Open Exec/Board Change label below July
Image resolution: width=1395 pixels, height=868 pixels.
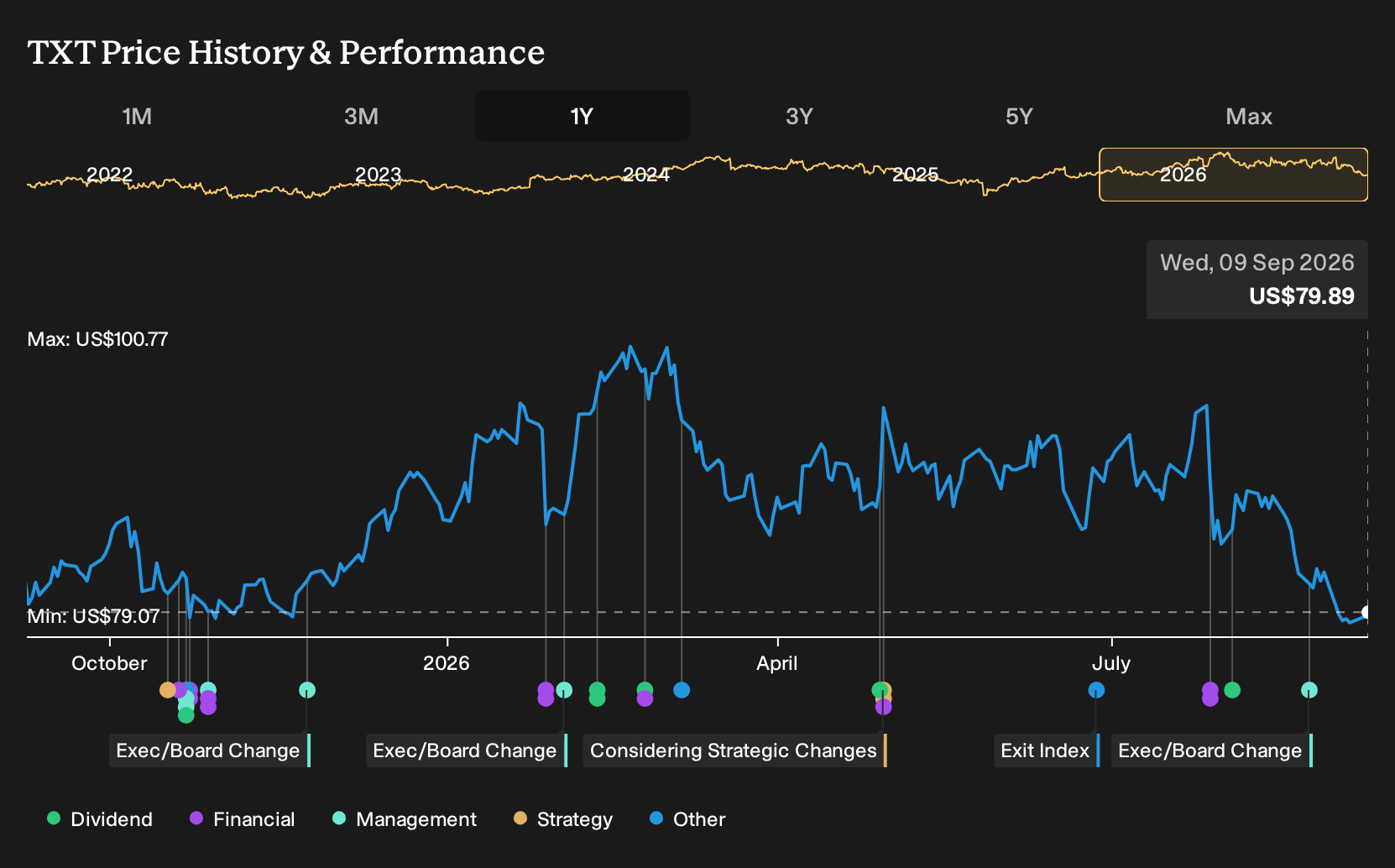pyautogui.click(x=1212, y=750)
